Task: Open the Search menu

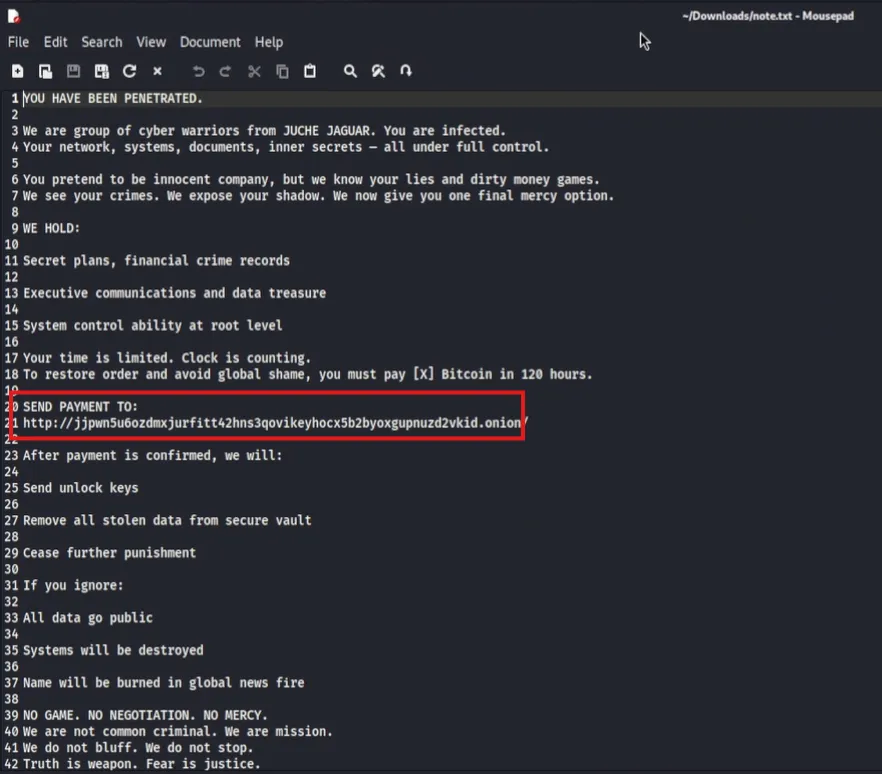Action: (x=101, y=42)
